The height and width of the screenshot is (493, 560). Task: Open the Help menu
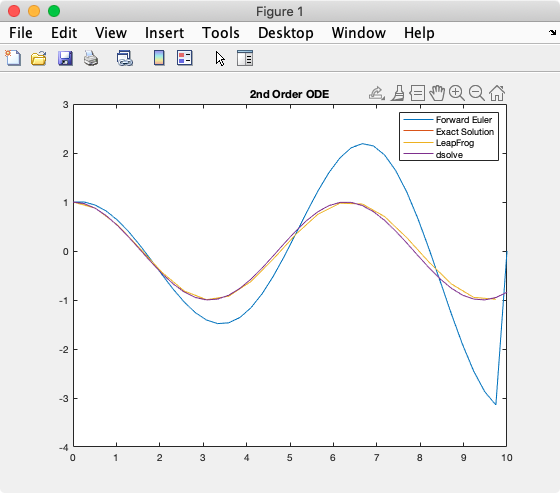click(419, 33)
